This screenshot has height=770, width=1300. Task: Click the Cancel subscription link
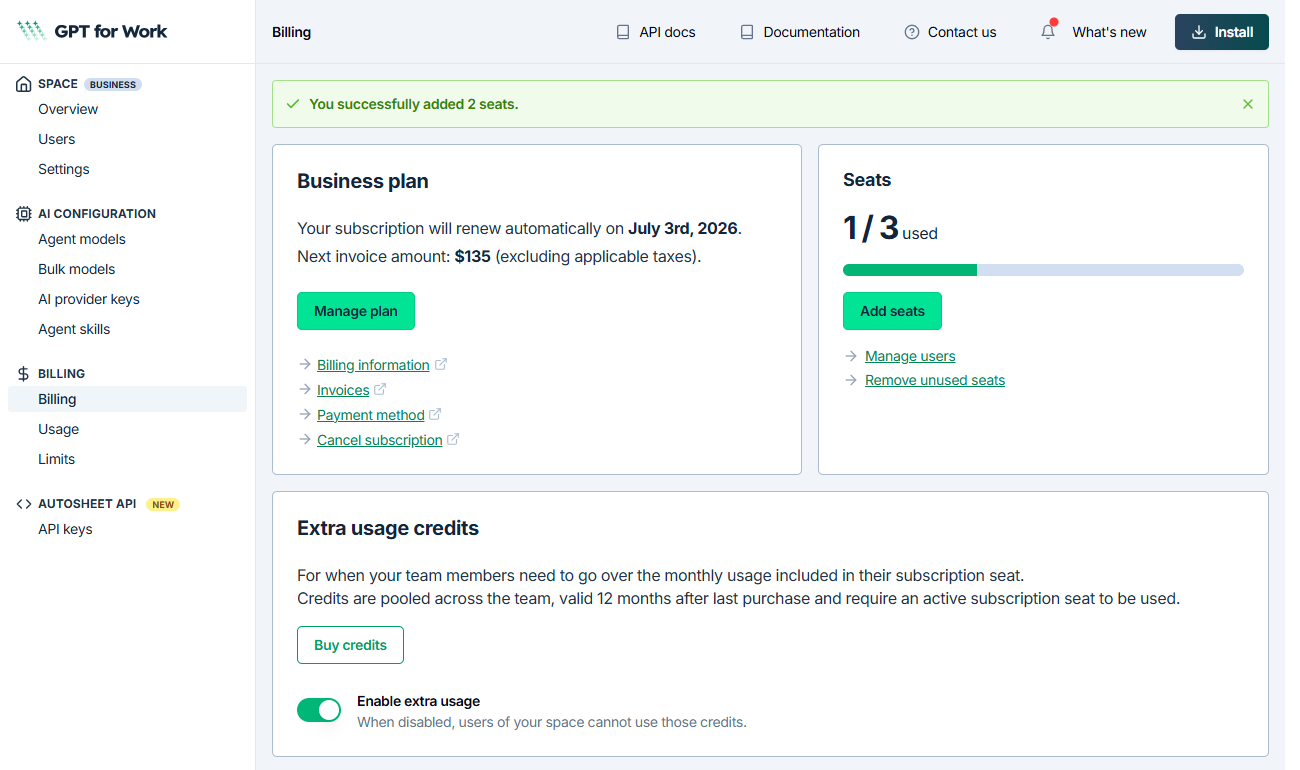(380, 440)
